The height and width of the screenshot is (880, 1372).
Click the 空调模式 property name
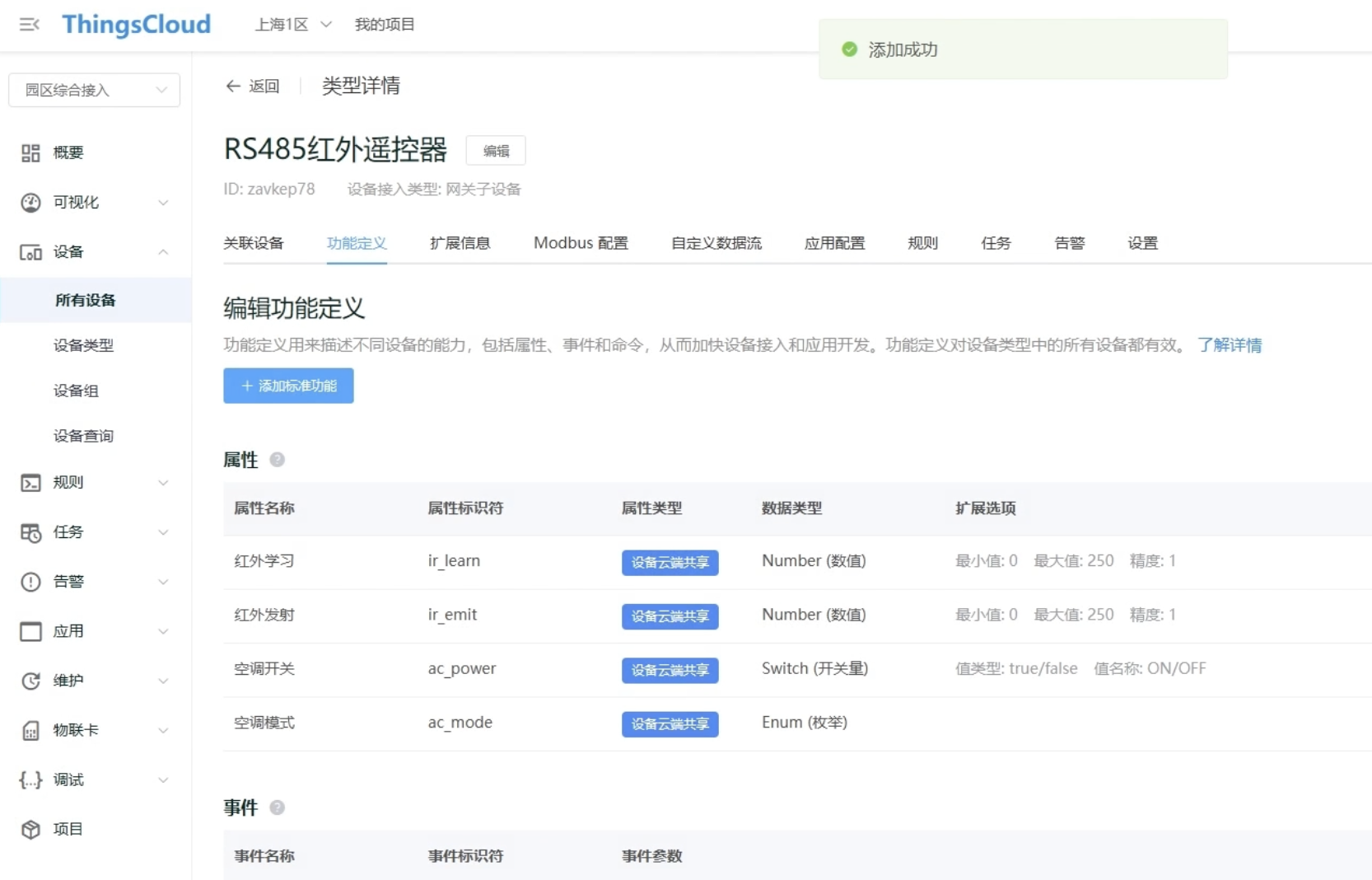[264, 723]
